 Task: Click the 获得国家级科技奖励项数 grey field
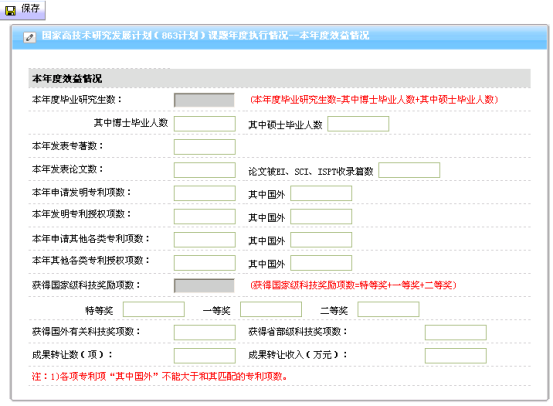point(204,286)
